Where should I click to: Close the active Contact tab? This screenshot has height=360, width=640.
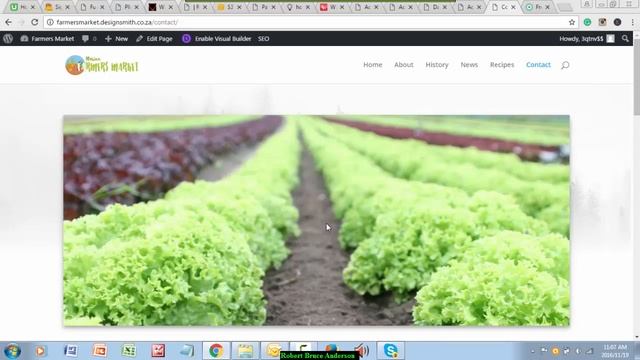pyautogui.click(x=513, y=7)
